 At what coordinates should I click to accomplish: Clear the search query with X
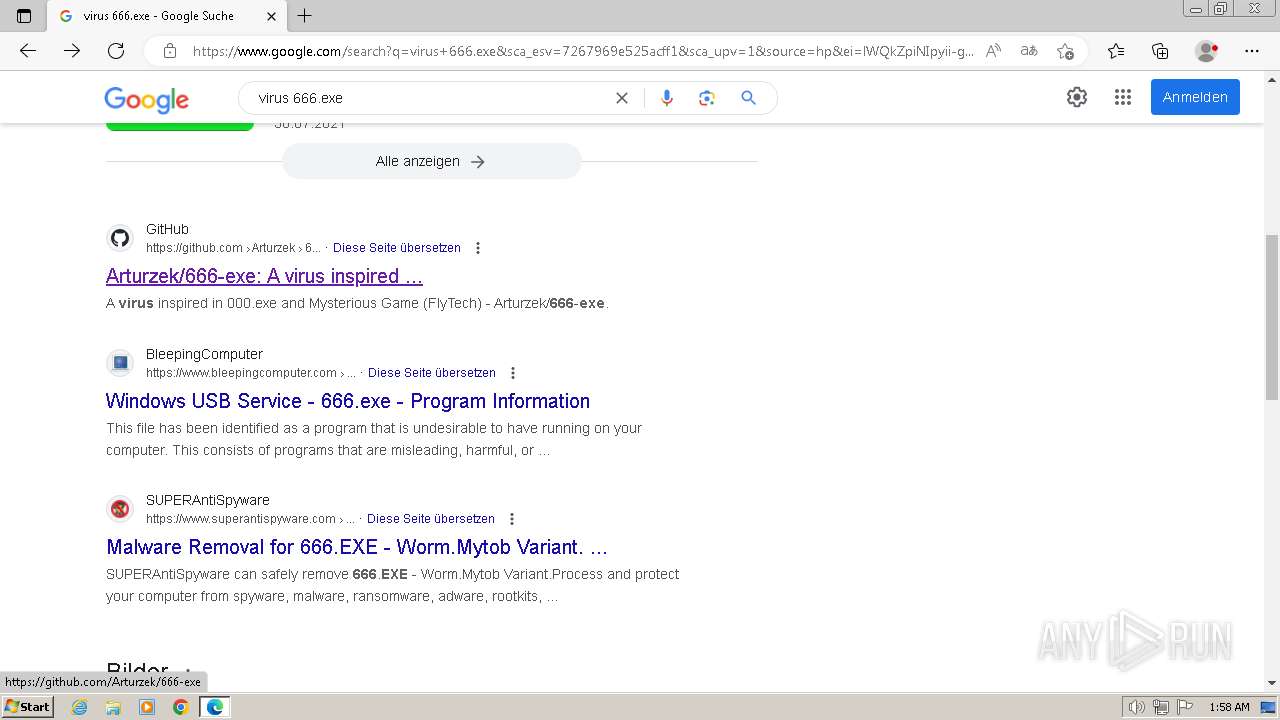pyautogui.click(x=622, y=98)
